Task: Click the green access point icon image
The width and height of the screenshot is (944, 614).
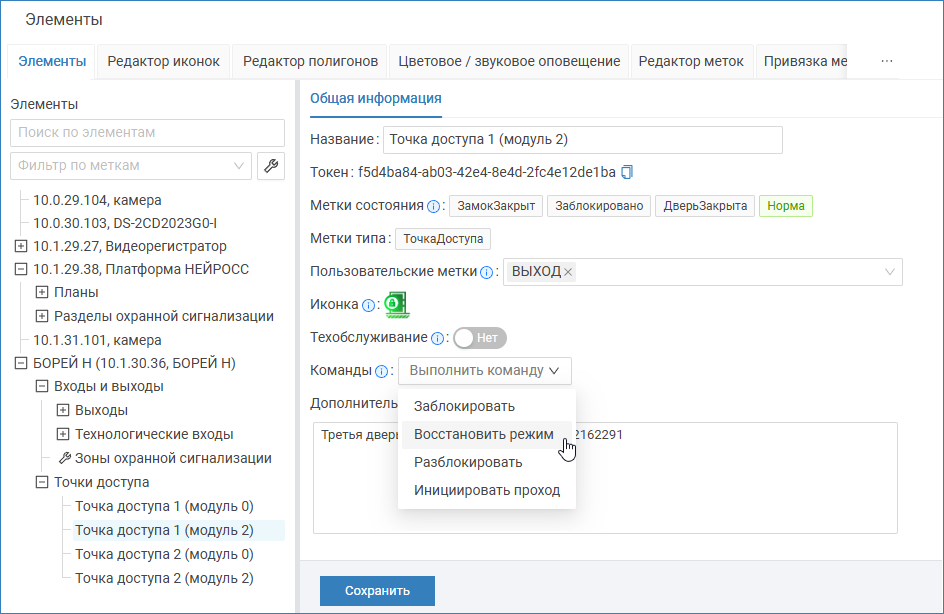Action: coord(397,304)
